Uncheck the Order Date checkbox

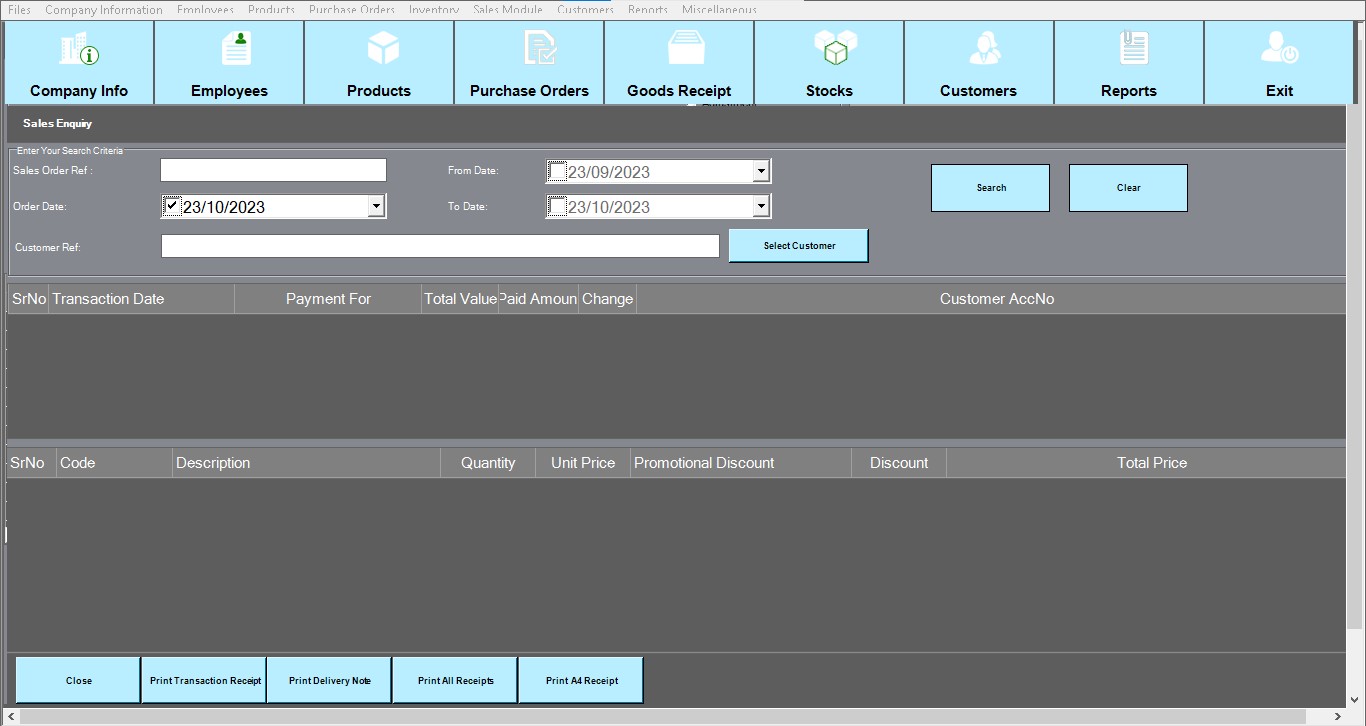[172, 206]
